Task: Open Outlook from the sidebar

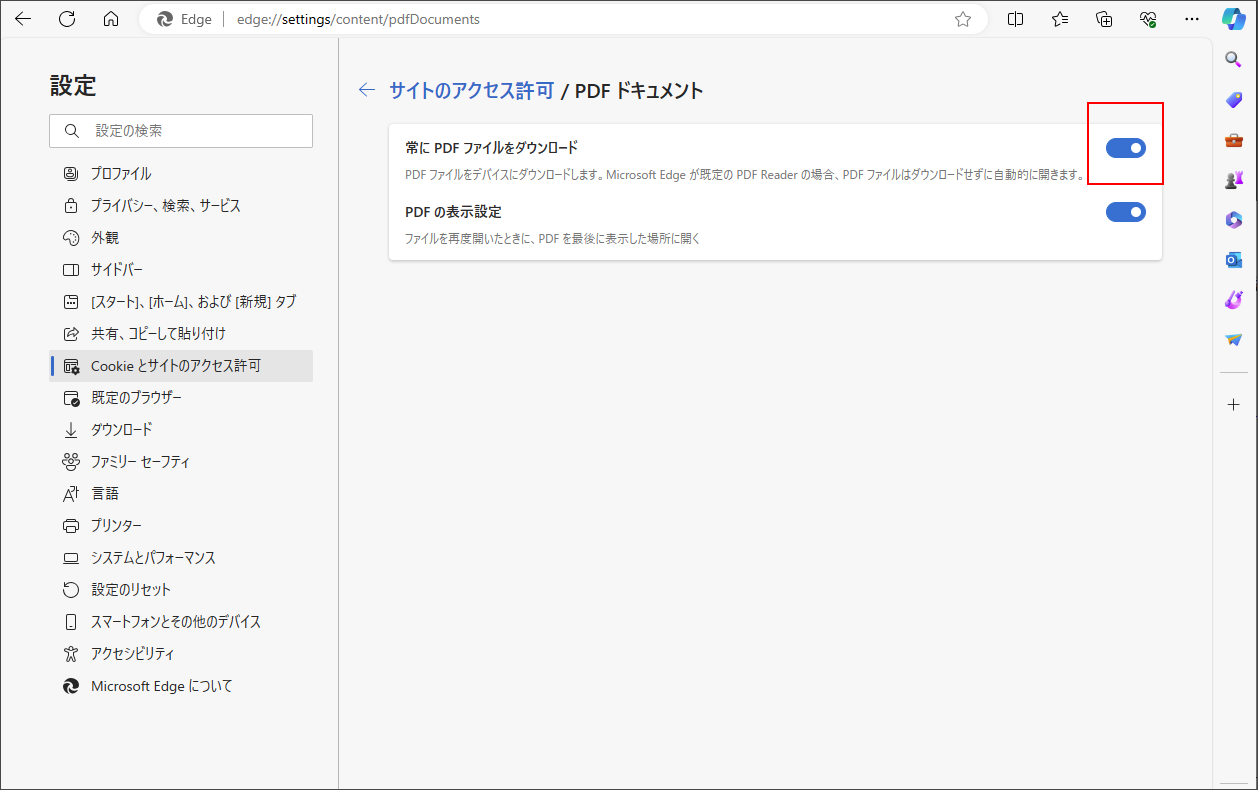Action: tap(1233, 259)
